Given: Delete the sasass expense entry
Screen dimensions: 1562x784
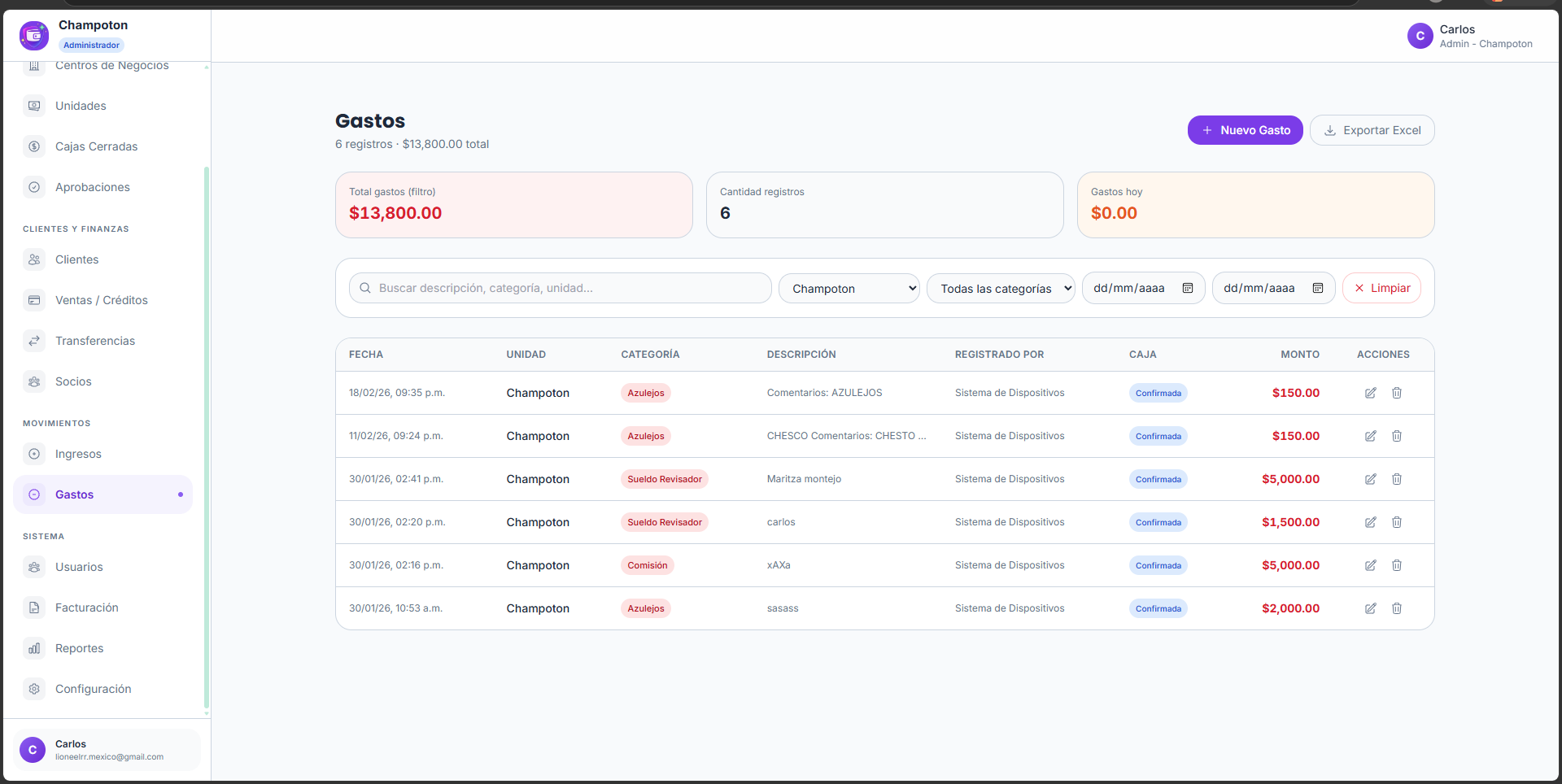Looking at the screenshot, I should (x=1397, y=608).
